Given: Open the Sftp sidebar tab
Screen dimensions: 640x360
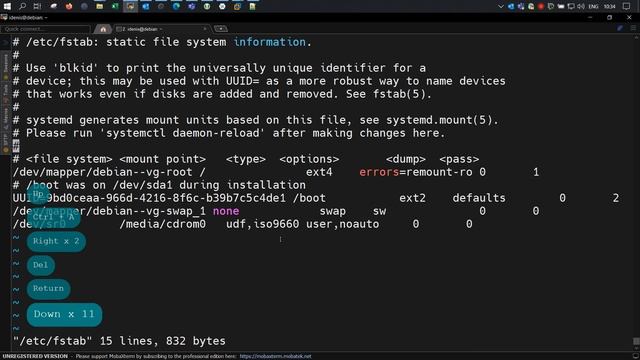Looking at the screenshot, I should point(5,142).
